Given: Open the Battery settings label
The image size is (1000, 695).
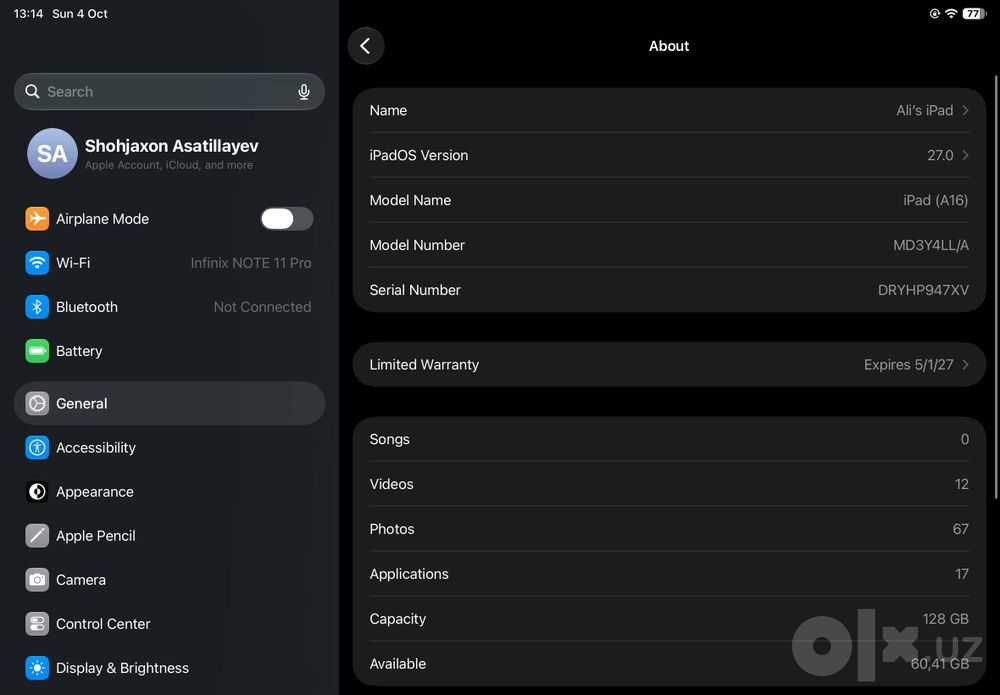Looking at the screenshot, I should (x=79, y=351).
